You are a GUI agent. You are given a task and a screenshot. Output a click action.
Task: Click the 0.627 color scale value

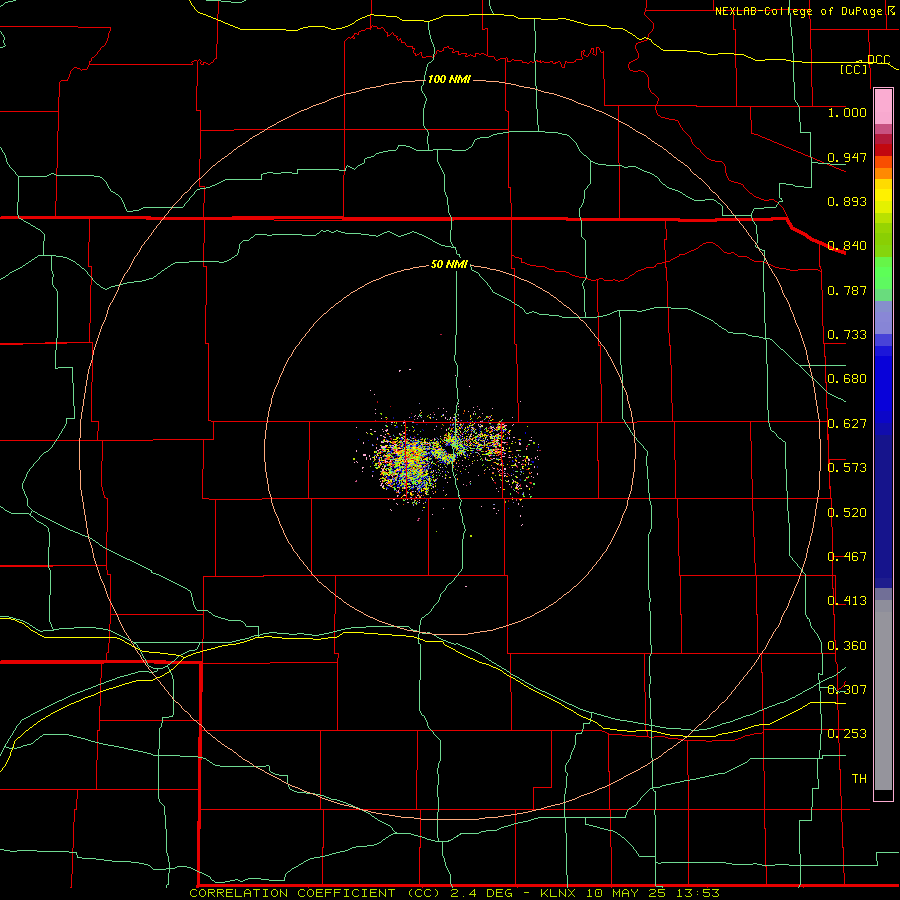(847, 424)
